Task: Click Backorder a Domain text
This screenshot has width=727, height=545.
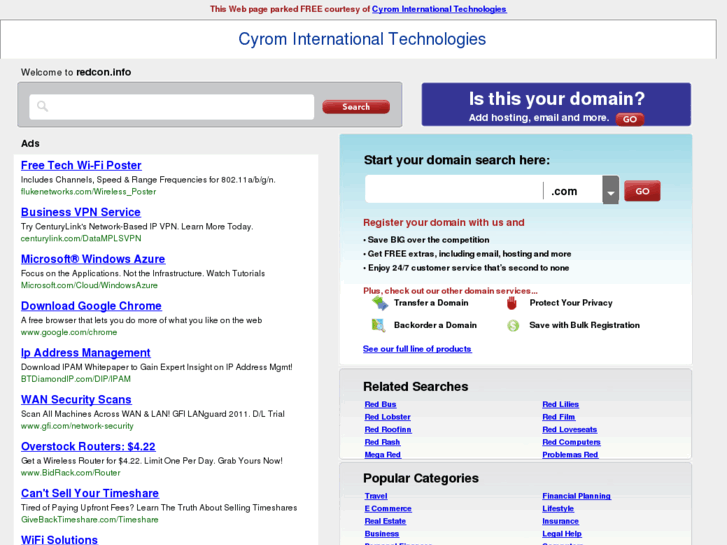Action: coord(435,325)
